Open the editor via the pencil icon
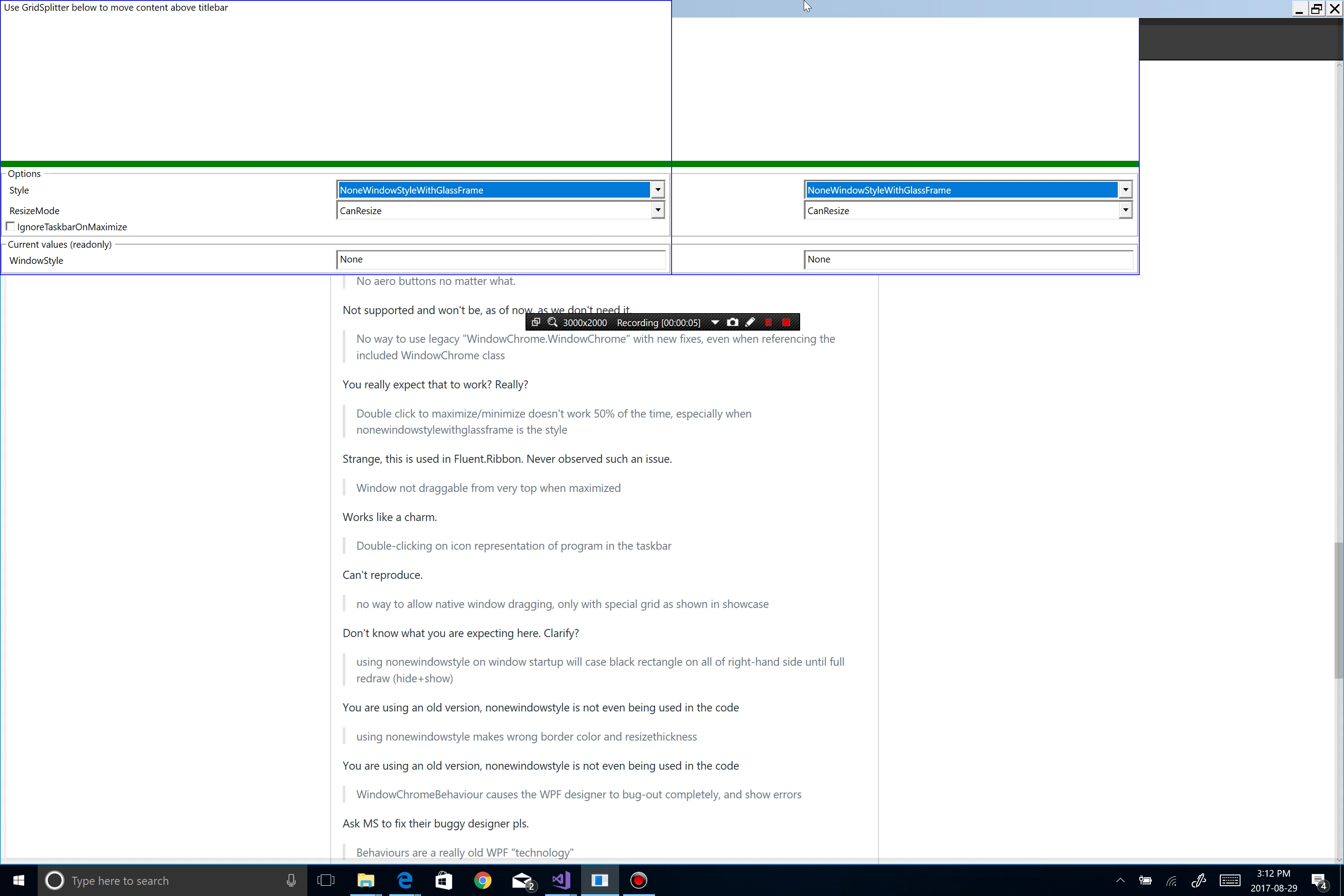1344x896 pixels. pos(750,322)
